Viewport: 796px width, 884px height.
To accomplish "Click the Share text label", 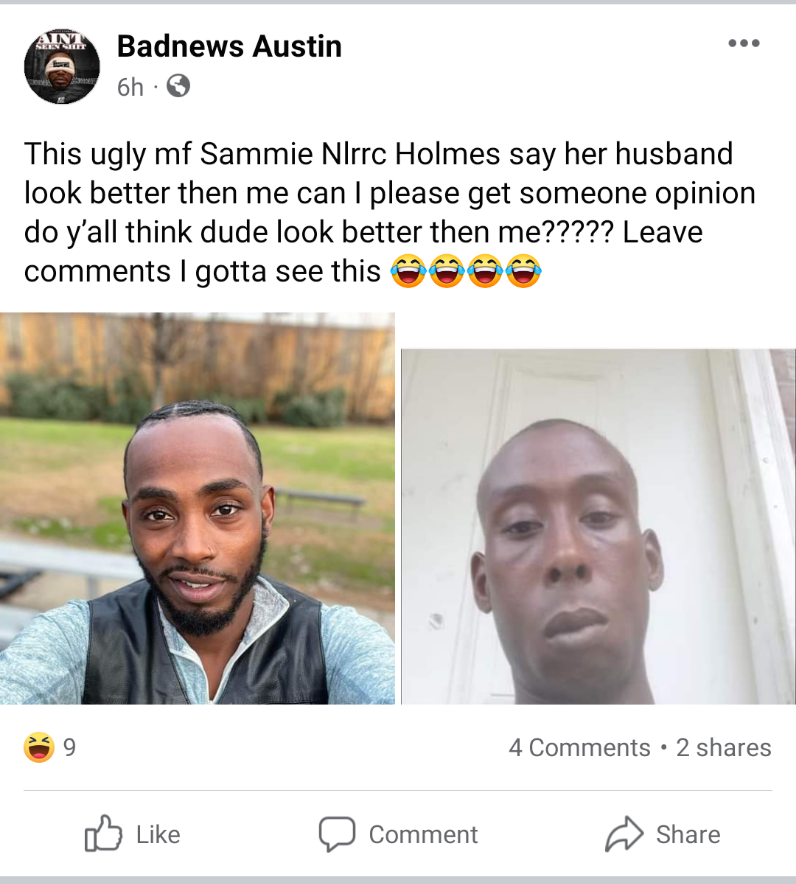I will tap(688, 834).
